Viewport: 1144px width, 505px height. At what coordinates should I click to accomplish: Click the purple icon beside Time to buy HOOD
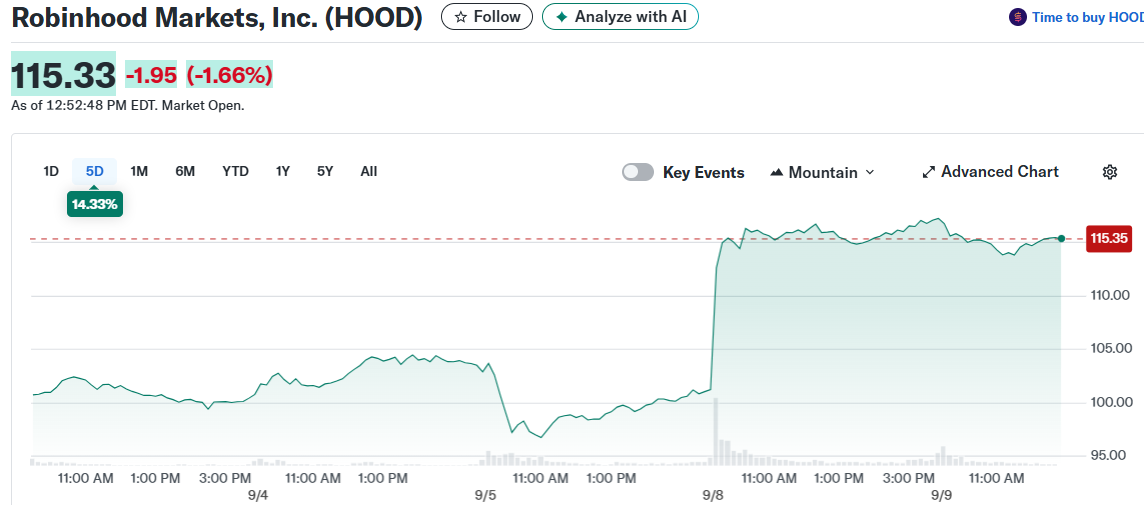(x=1018, y=17)
